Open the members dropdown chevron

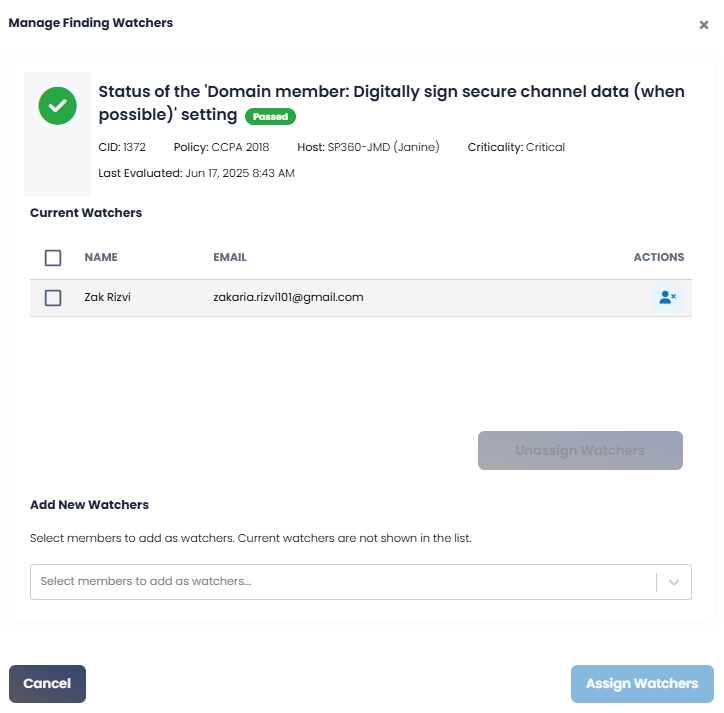coord(674,582)
